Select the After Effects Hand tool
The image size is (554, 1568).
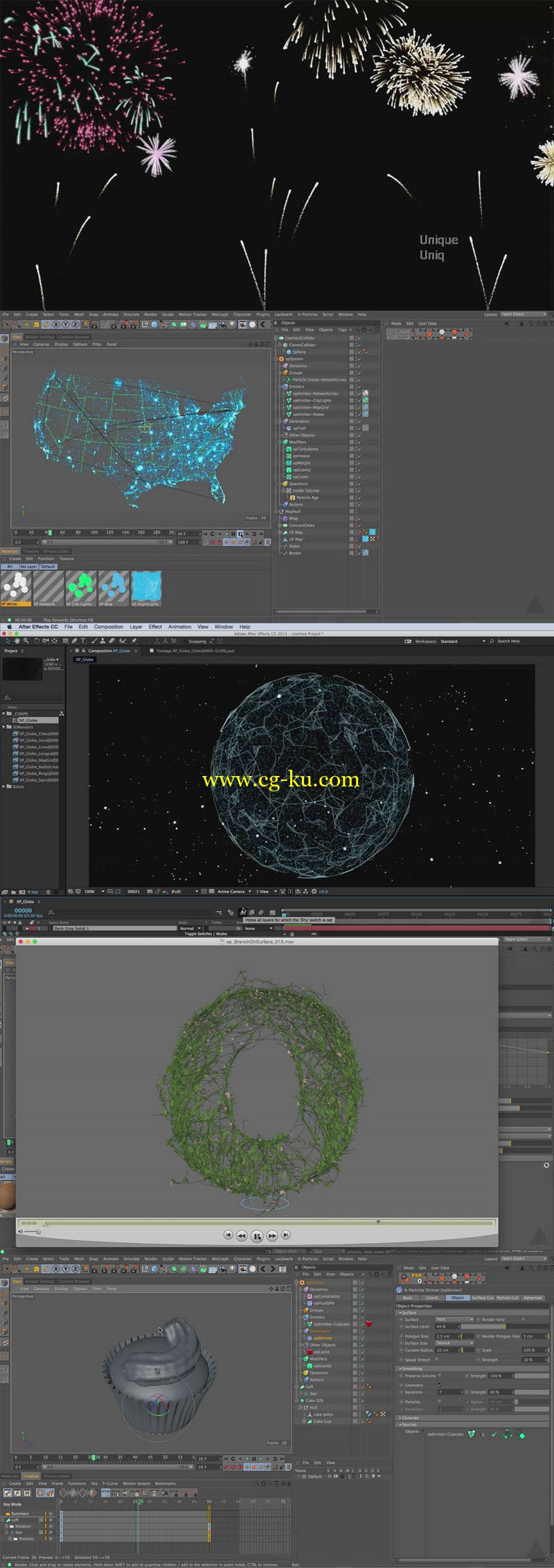pos(16,640)
